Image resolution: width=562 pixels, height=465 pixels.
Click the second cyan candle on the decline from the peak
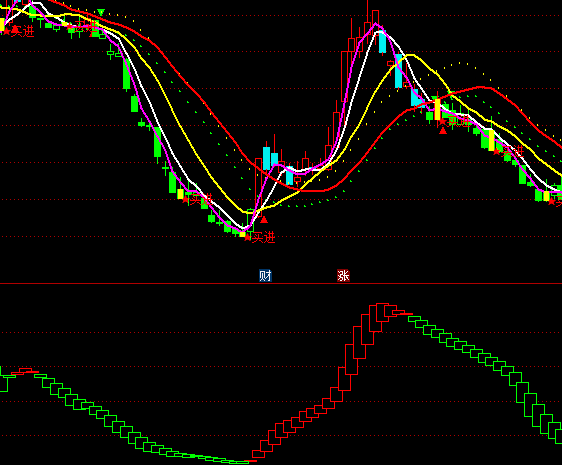[399, 71]
